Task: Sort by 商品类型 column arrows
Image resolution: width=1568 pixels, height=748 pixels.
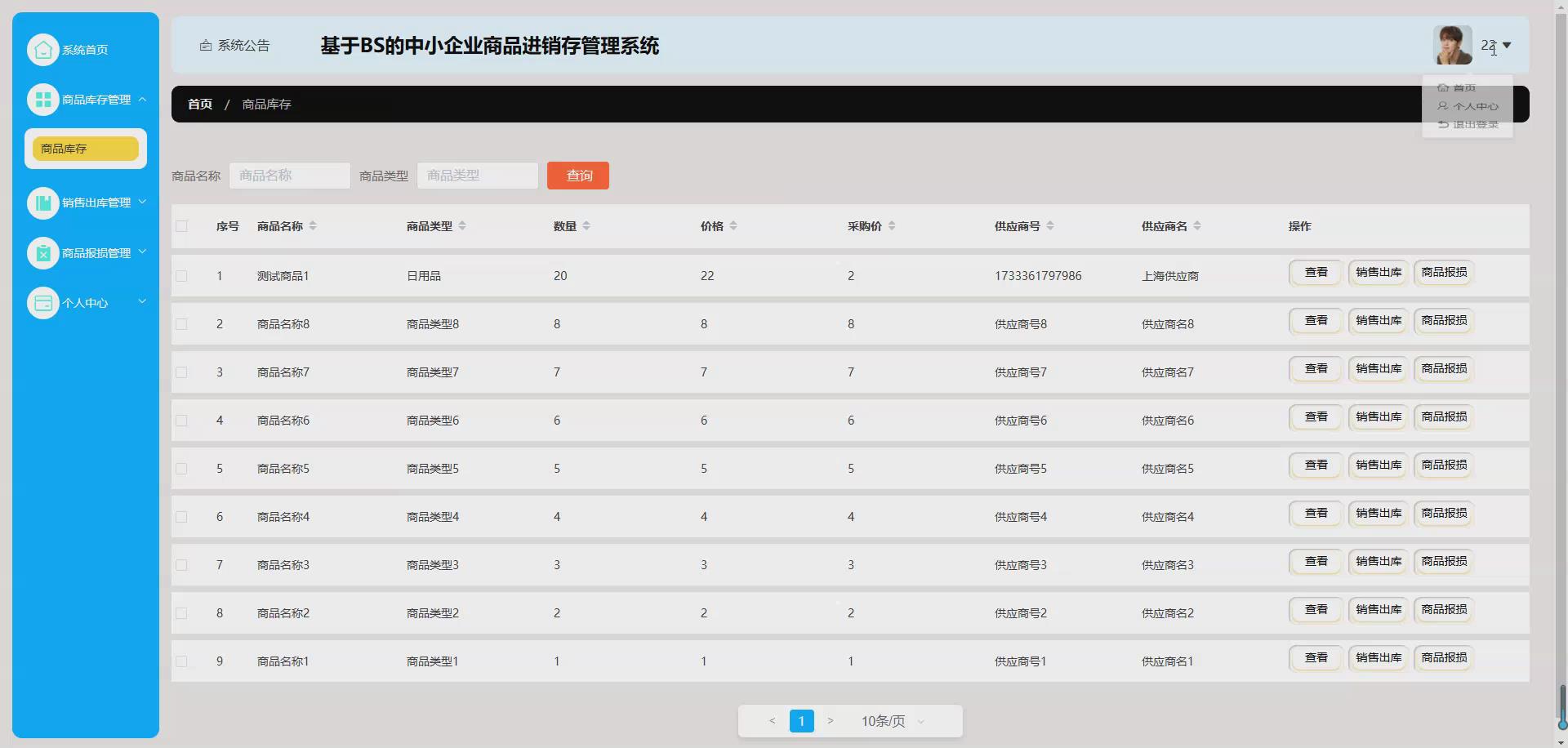Action: tap(462, 226)
